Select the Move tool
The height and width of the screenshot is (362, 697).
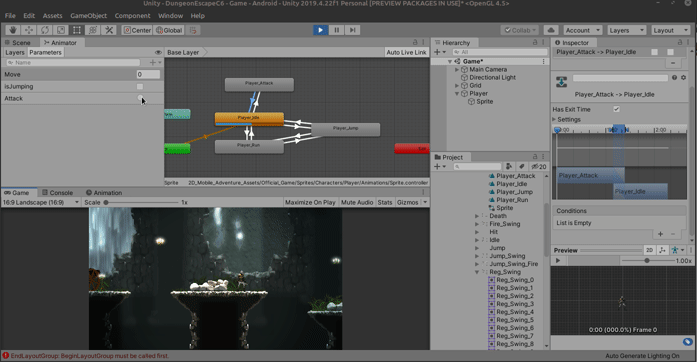(28, 30)
